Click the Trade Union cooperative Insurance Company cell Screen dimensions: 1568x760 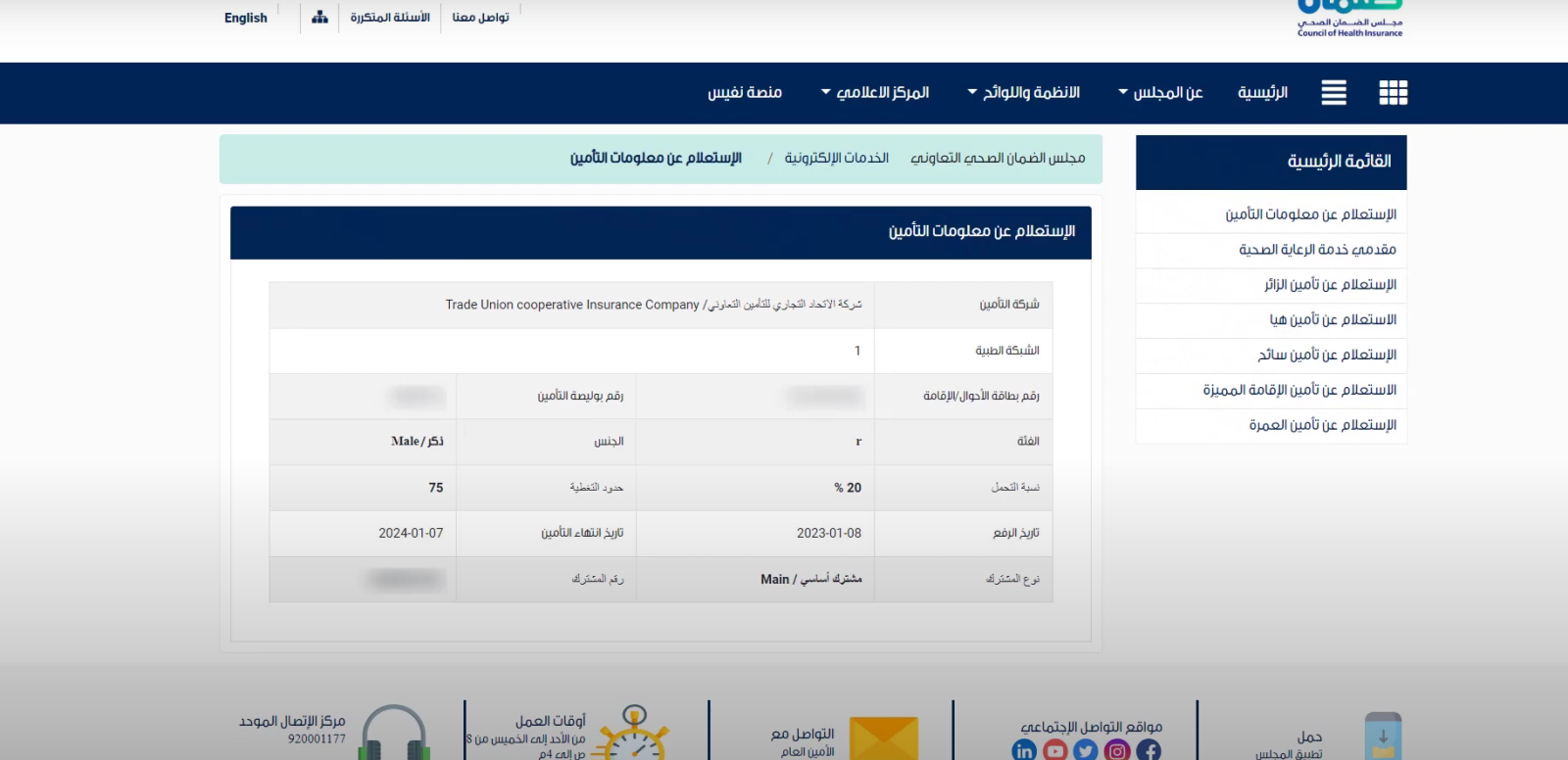click(572, 306)
